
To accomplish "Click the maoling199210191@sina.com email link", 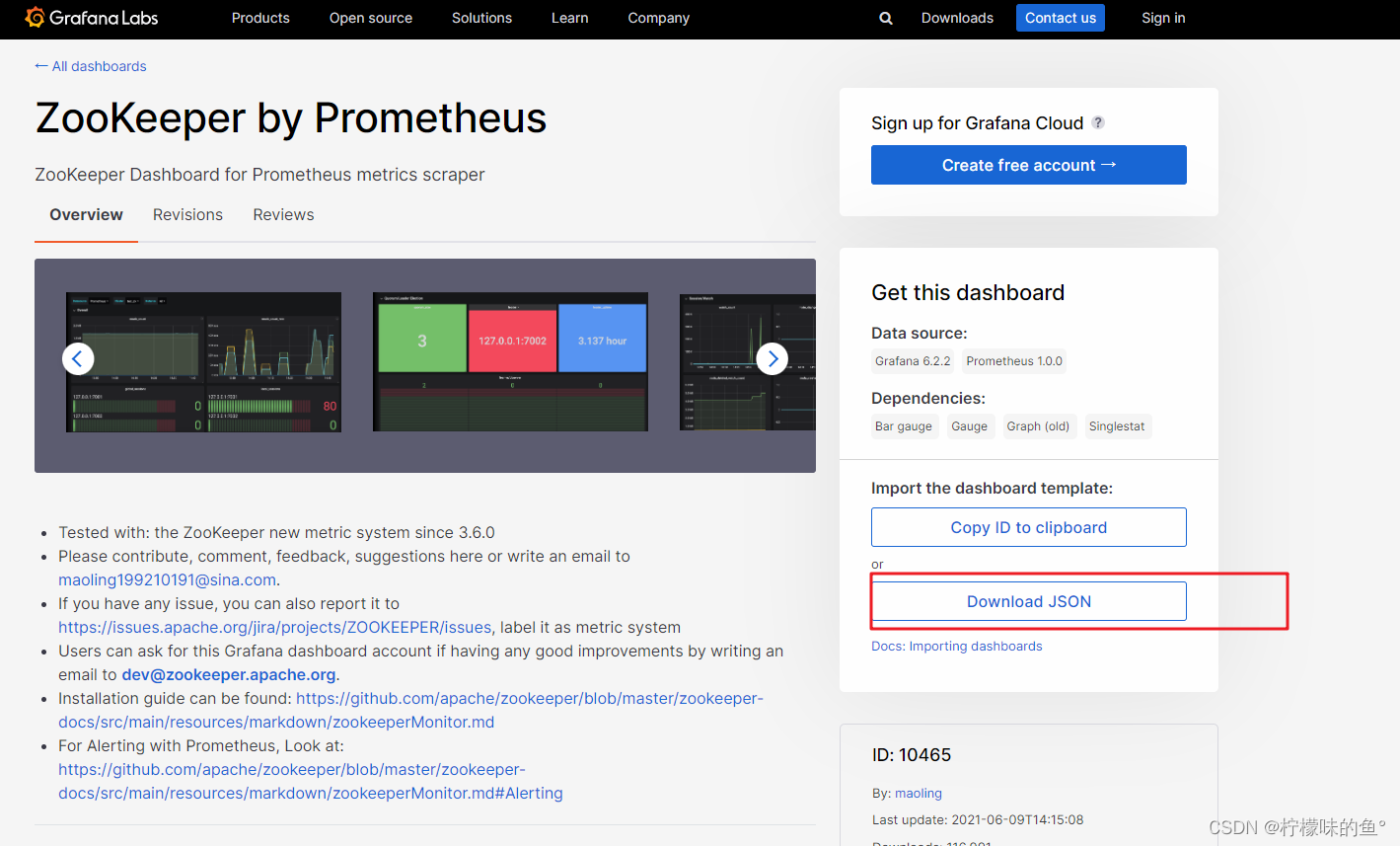I will point(167,579).
